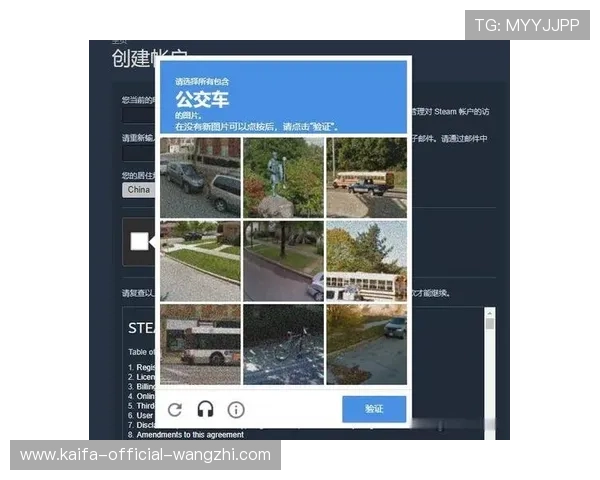Click the agreement scrollbar thumb

(490, 324)
